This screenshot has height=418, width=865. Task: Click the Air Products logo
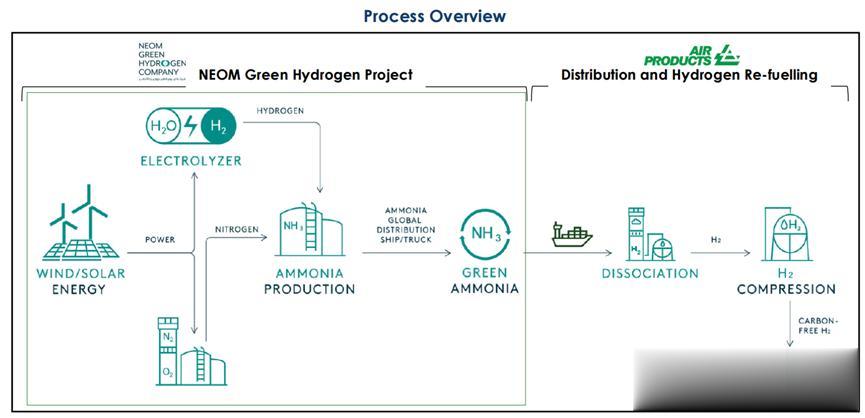pyautogui.click(x=692, y=56)
